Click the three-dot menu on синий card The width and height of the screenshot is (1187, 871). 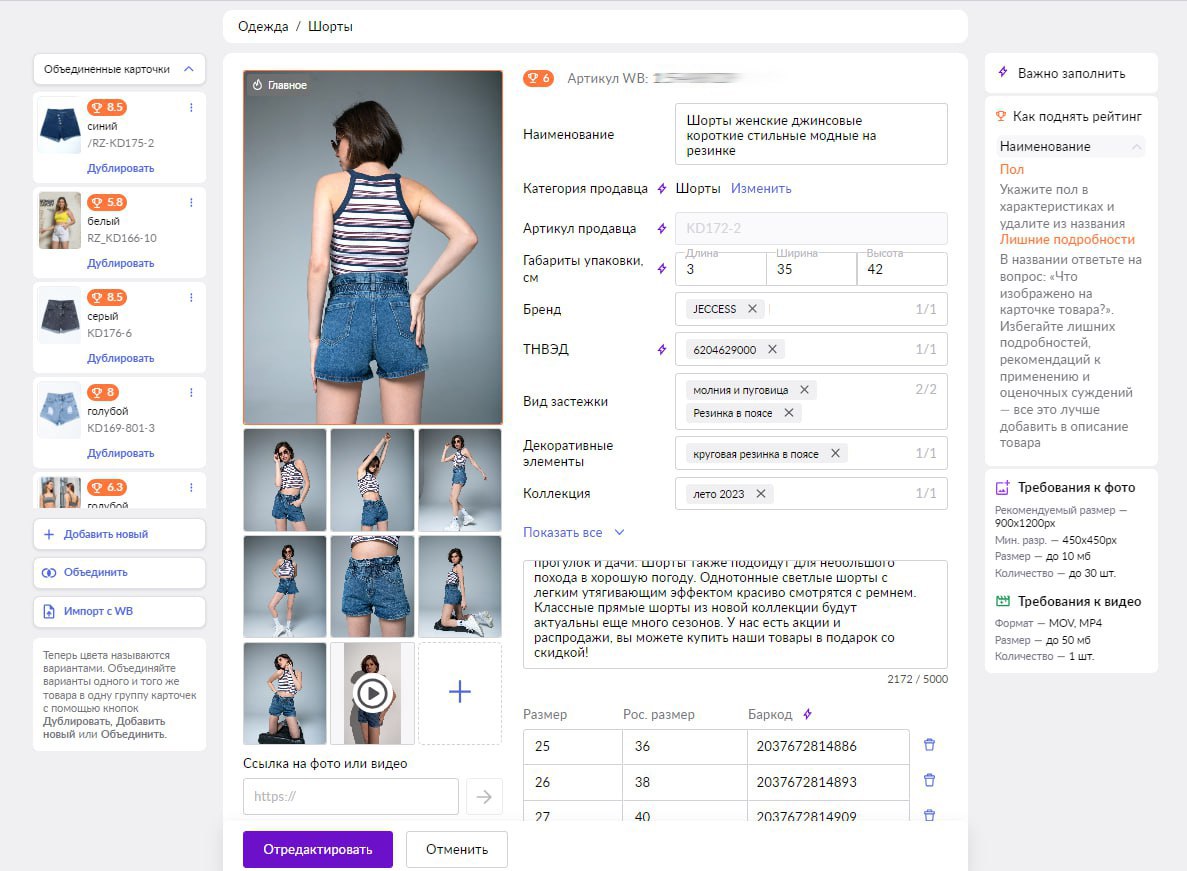(x=191, y=107)
